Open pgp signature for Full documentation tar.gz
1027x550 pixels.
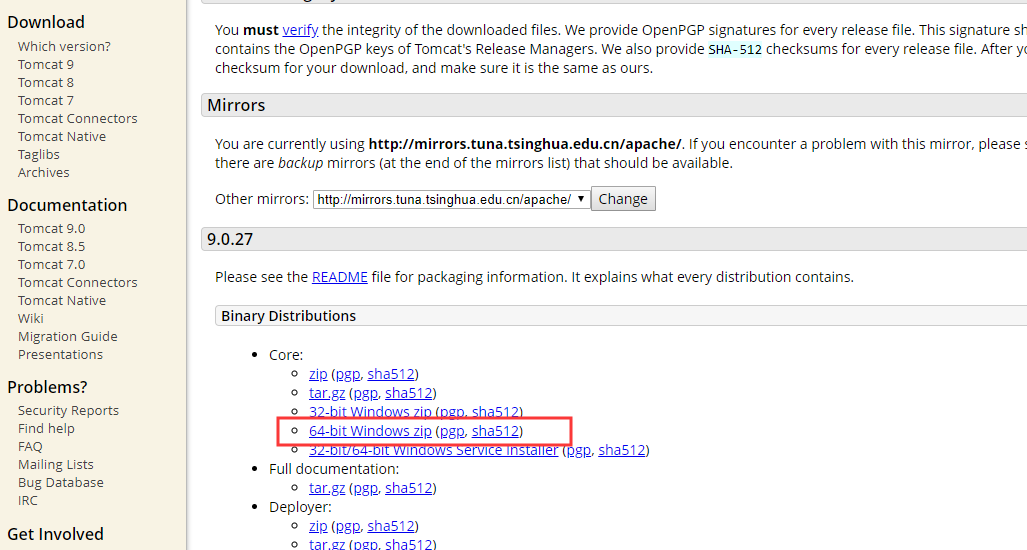(365, 488)
